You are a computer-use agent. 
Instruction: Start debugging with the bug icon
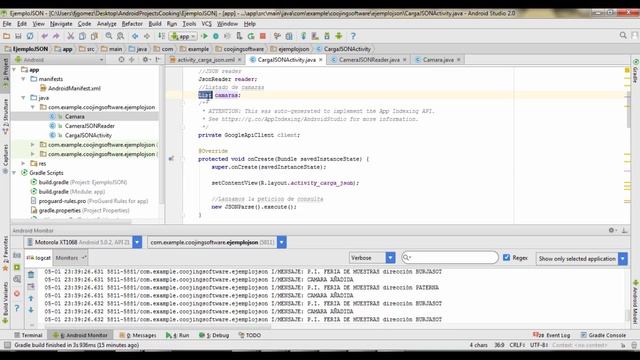[x=216, y=36]
